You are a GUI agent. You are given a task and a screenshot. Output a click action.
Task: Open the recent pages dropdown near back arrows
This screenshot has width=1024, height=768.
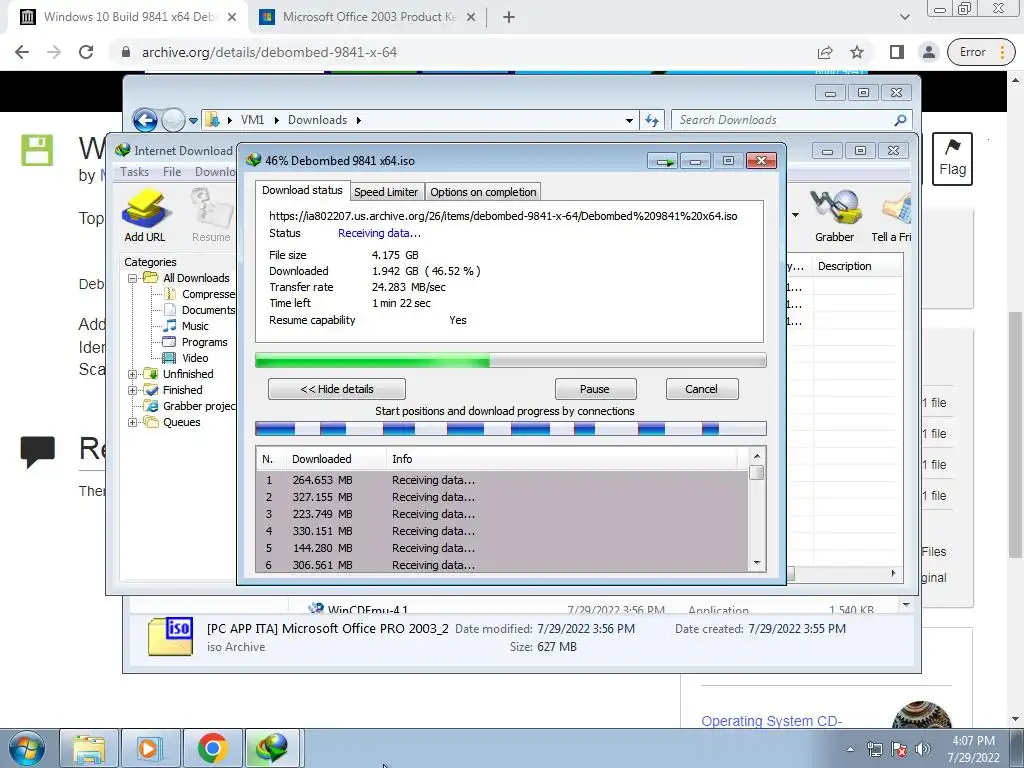193,120
